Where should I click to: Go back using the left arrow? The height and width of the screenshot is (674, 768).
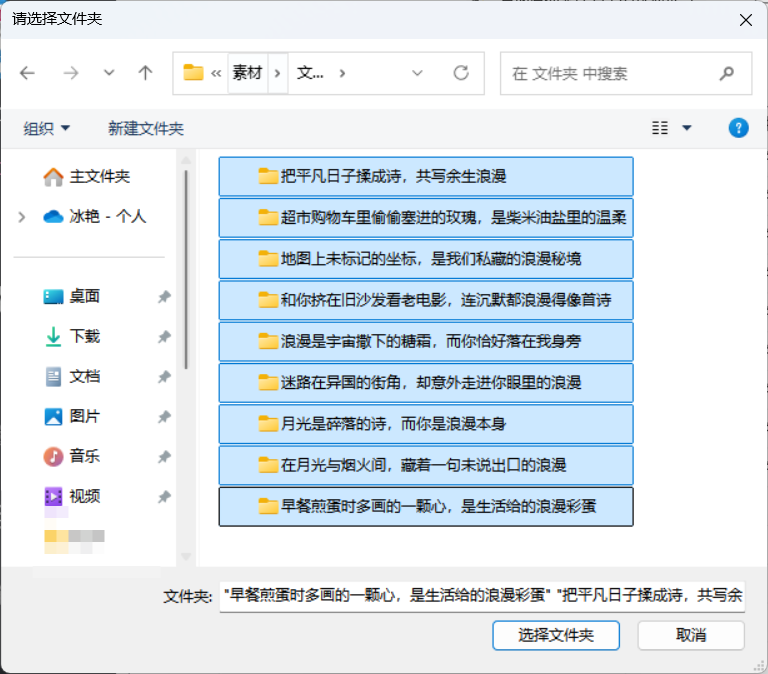(27, 73)
